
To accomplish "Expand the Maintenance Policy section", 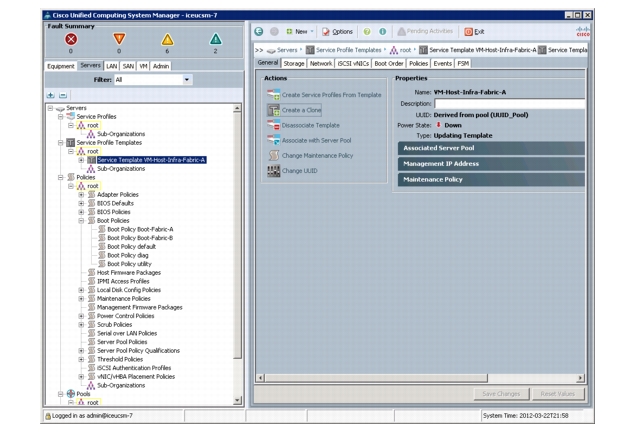I will [491, 180].
